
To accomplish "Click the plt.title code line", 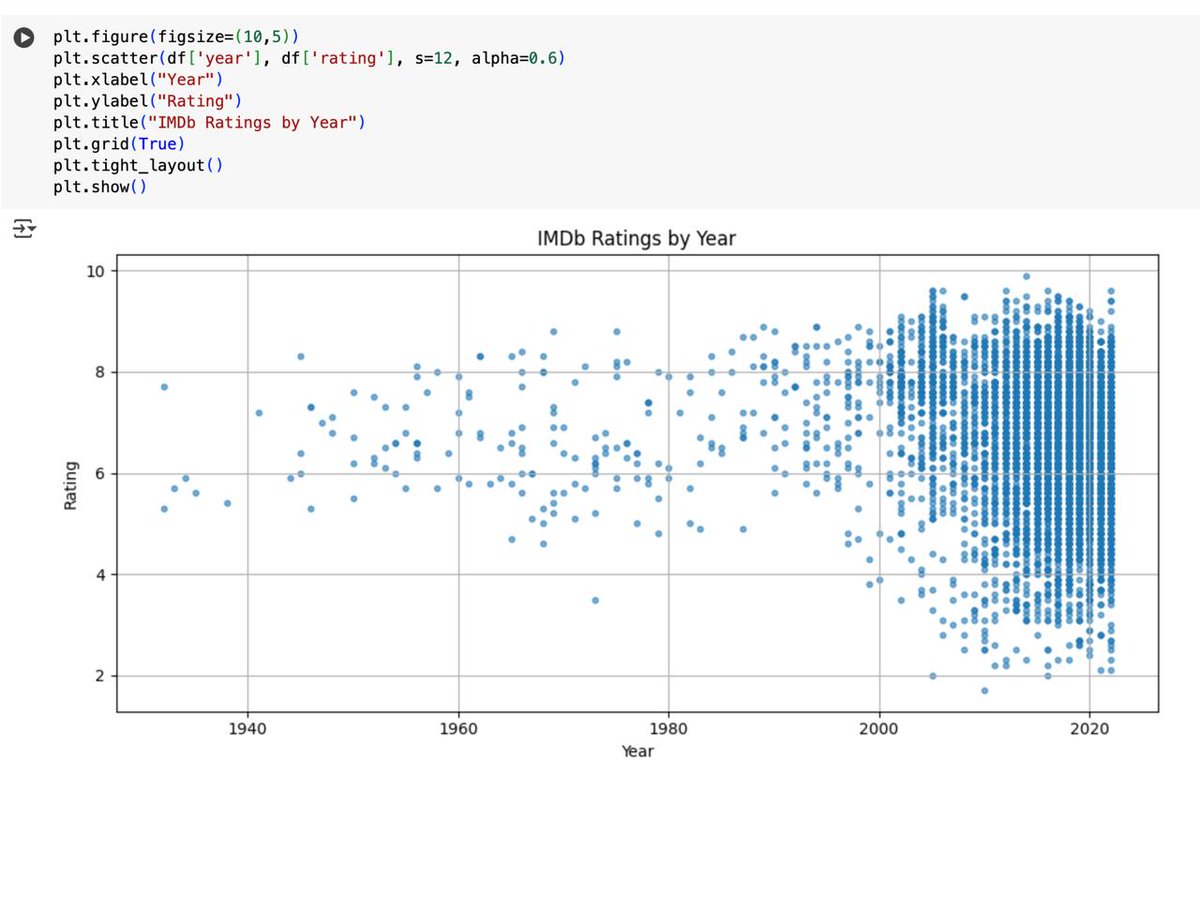I will pyautogui.click(x=211, y=123).
